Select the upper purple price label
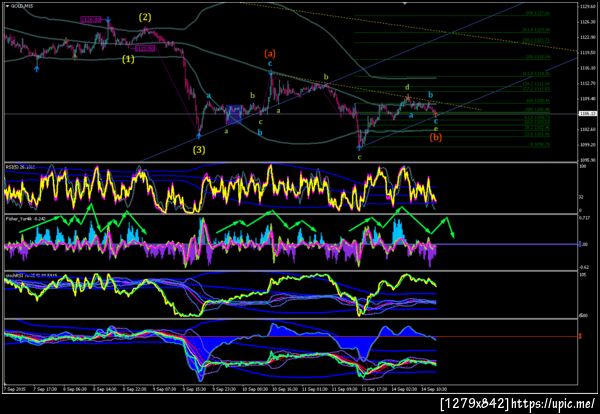The width and height of the screenshot is (600, 414). click(x=91, y=20)
